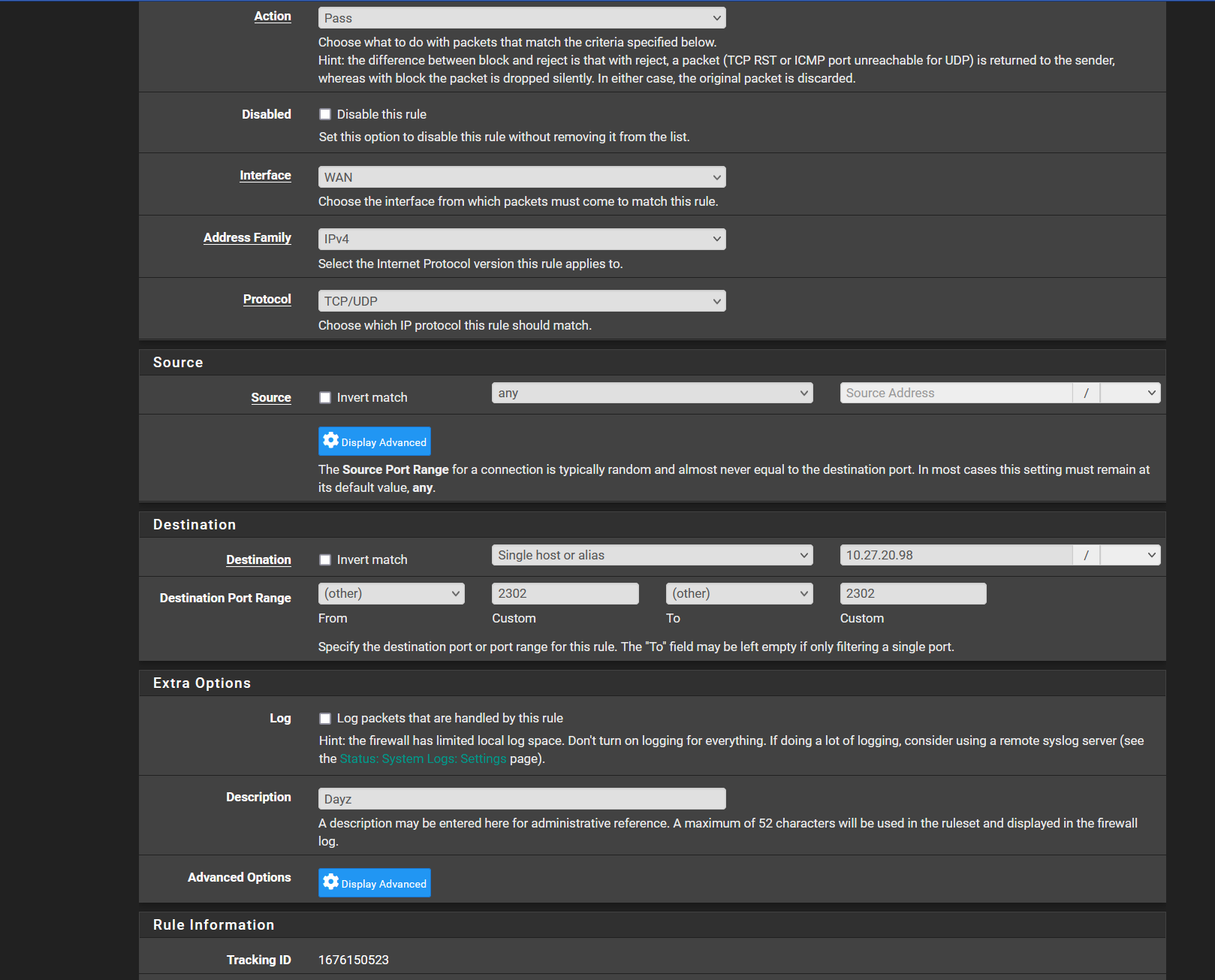Click the gear icon in Source Display Advanced
1215x980 pixels.
tap(330, 441)
